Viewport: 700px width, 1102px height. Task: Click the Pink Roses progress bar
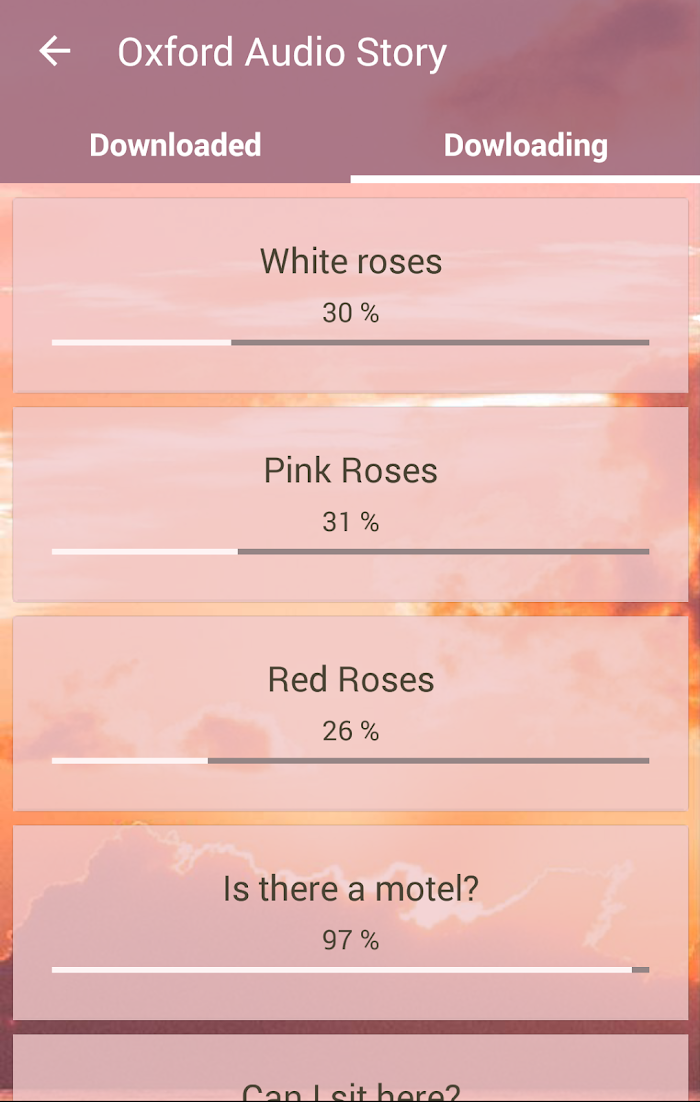[x=350, y=552]
